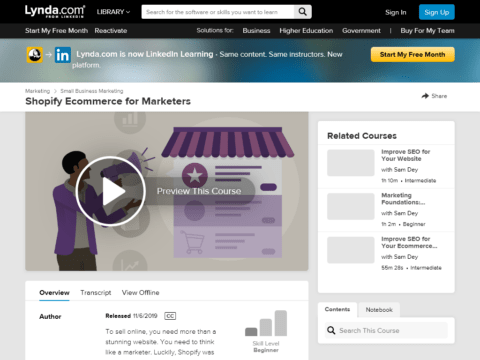
Task: Click the Search This Course field
Action: [x=386, y=330]
